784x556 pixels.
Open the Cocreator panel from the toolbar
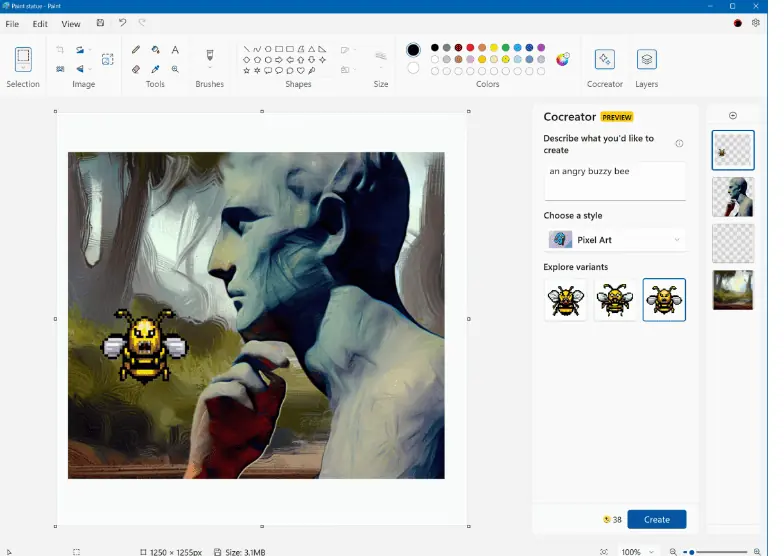pyautogui.click(x=604, y=60)
